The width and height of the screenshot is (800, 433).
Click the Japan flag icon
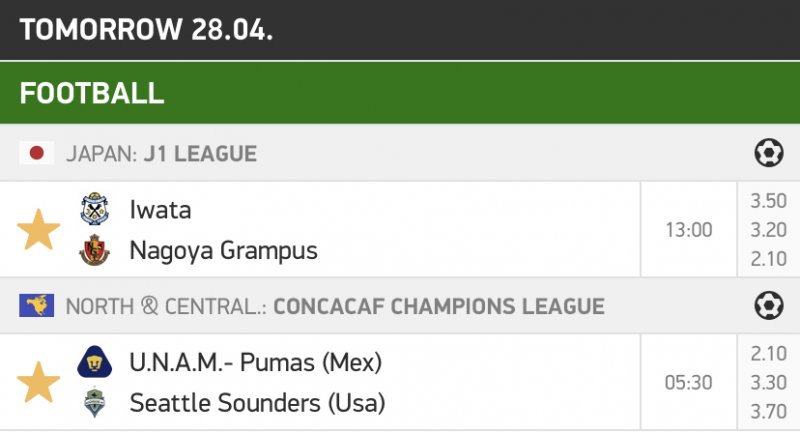(x=37, y=153)
